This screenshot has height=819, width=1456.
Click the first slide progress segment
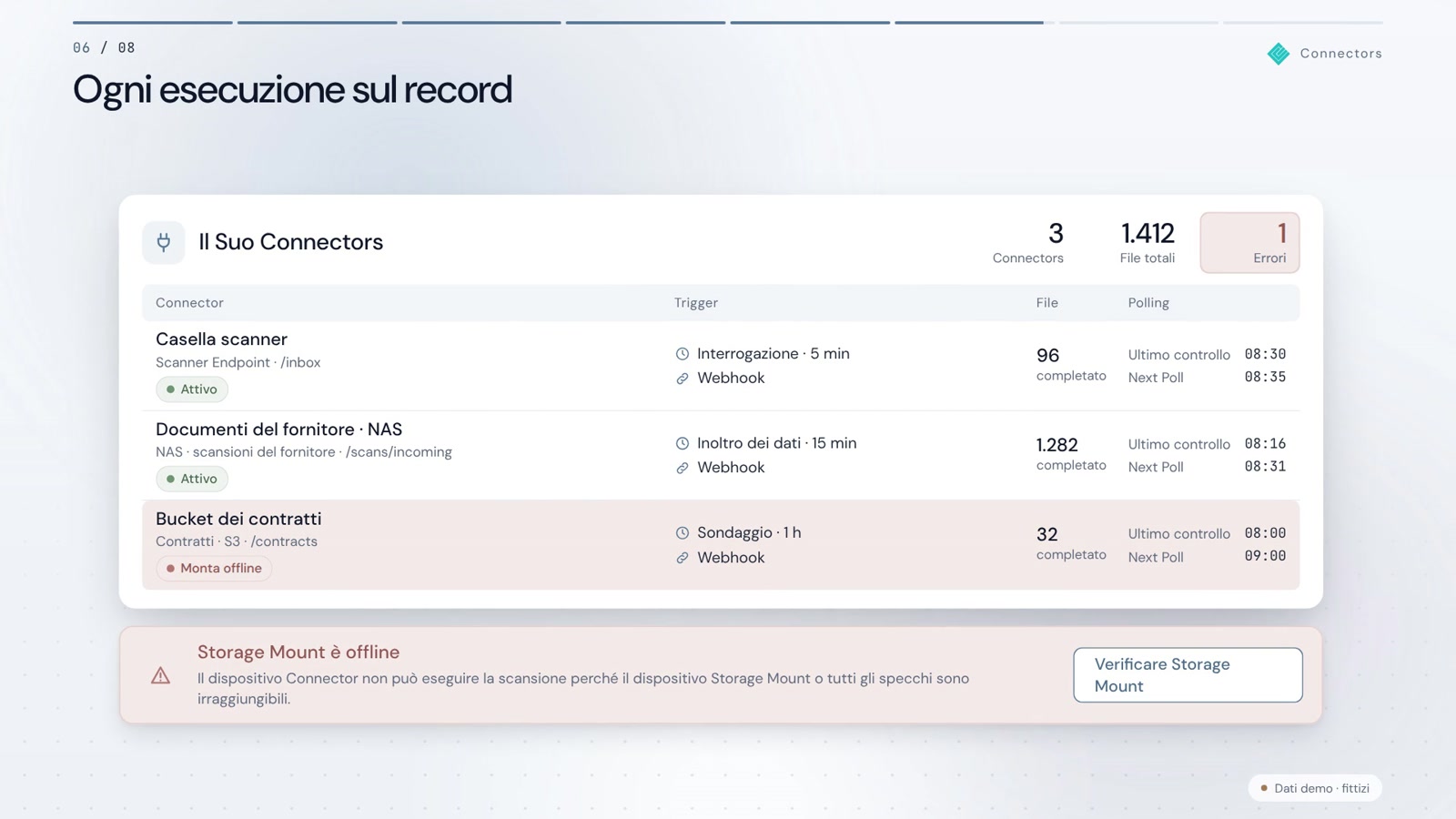(x=153, y=23)
